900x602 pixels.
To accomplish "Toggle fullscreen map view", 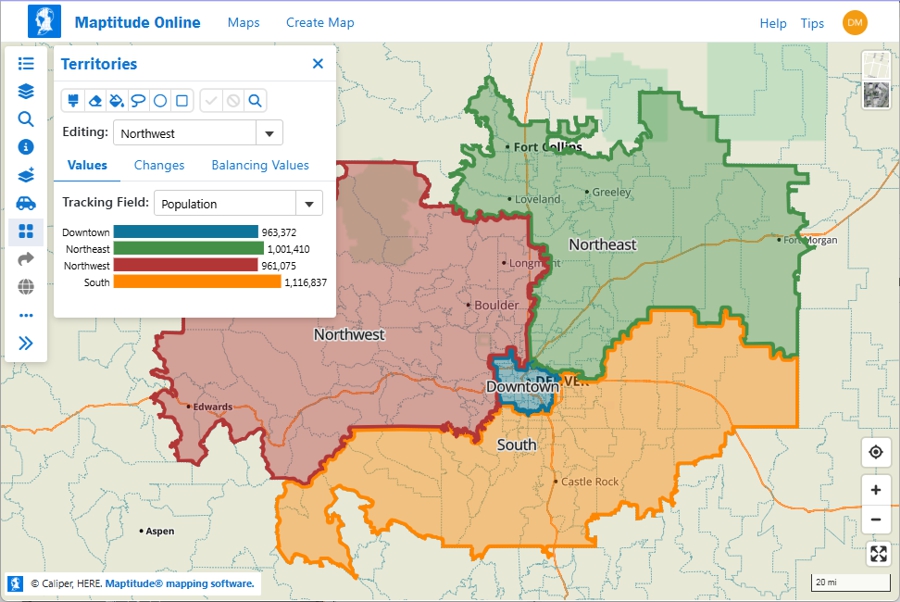I will click(876, 554).
